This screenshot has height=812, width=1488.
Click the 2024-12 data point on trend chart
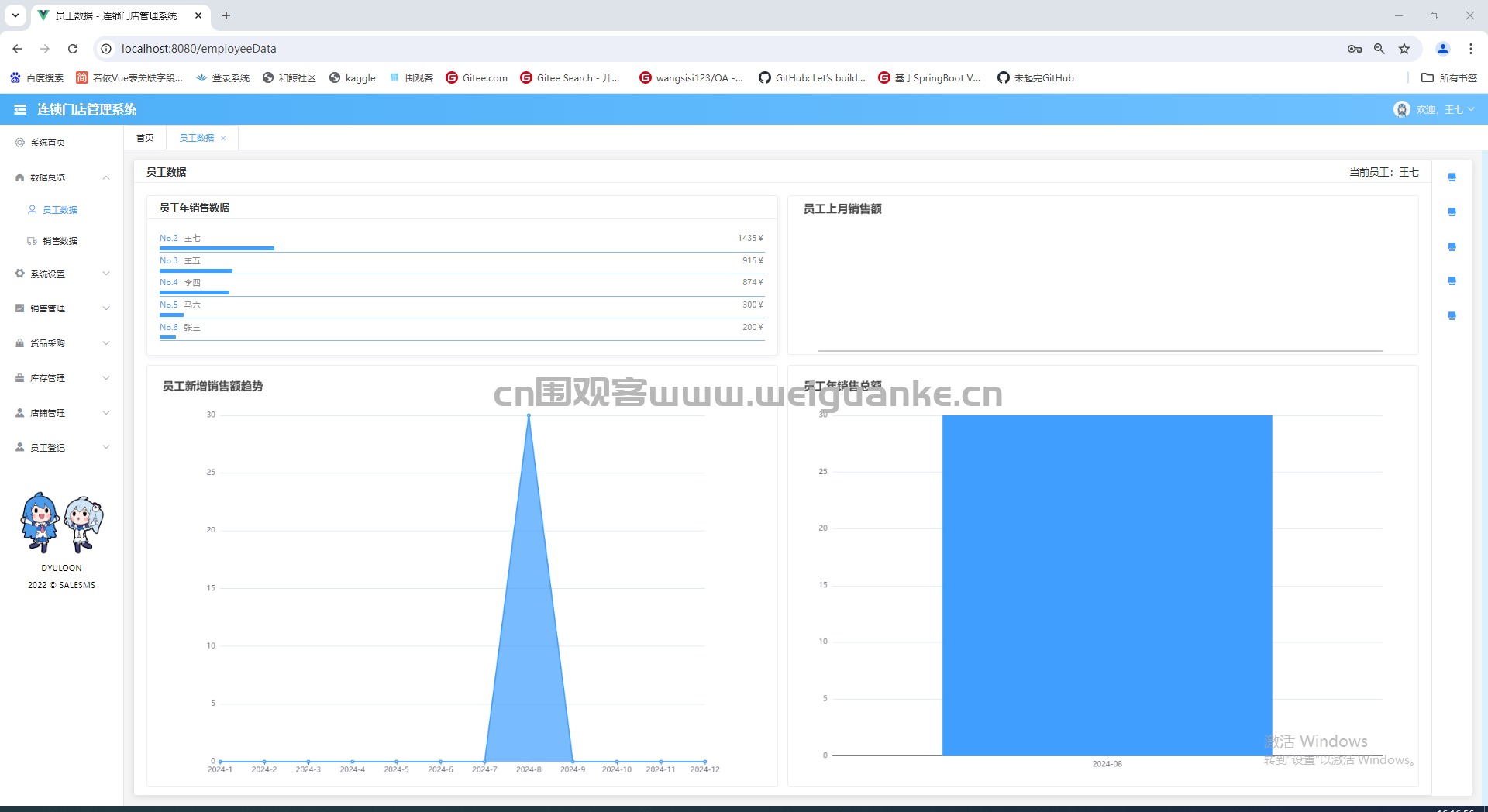pos(704,762)
